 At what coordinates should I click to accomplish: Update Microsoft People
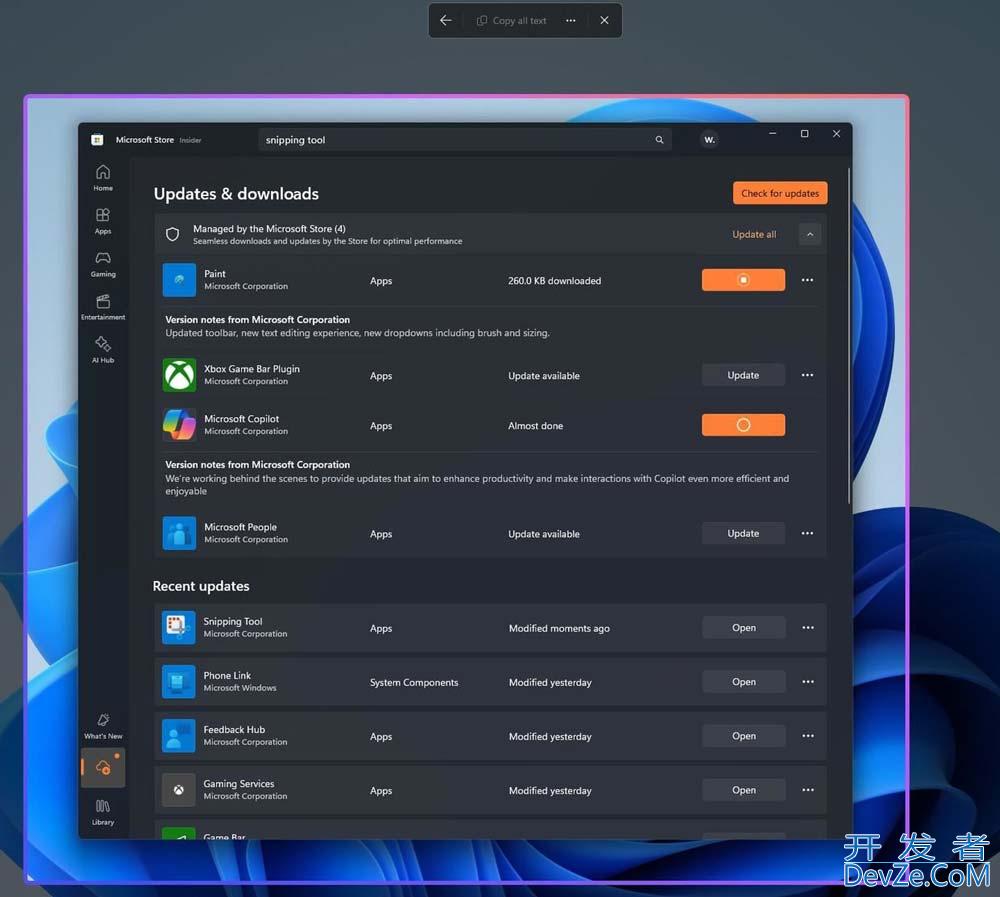(x=743, y=533)
